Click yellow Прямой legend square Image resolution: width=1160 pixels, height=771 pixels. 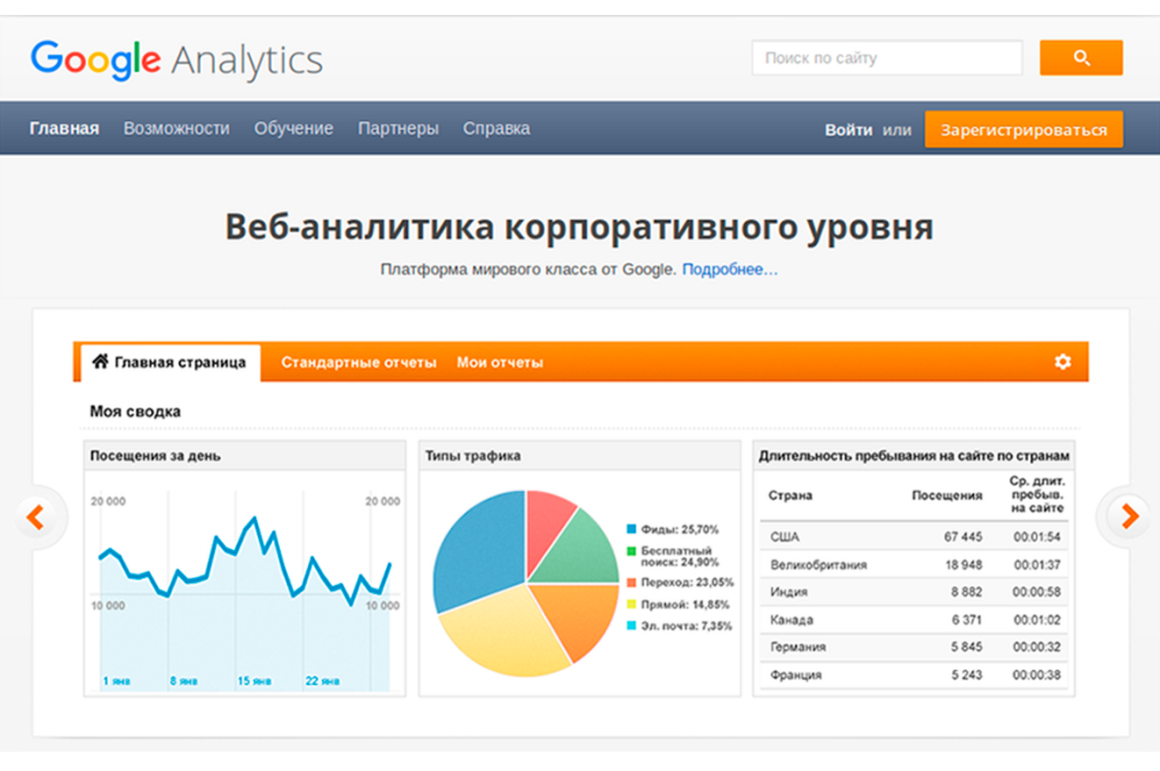click(631, 605)
